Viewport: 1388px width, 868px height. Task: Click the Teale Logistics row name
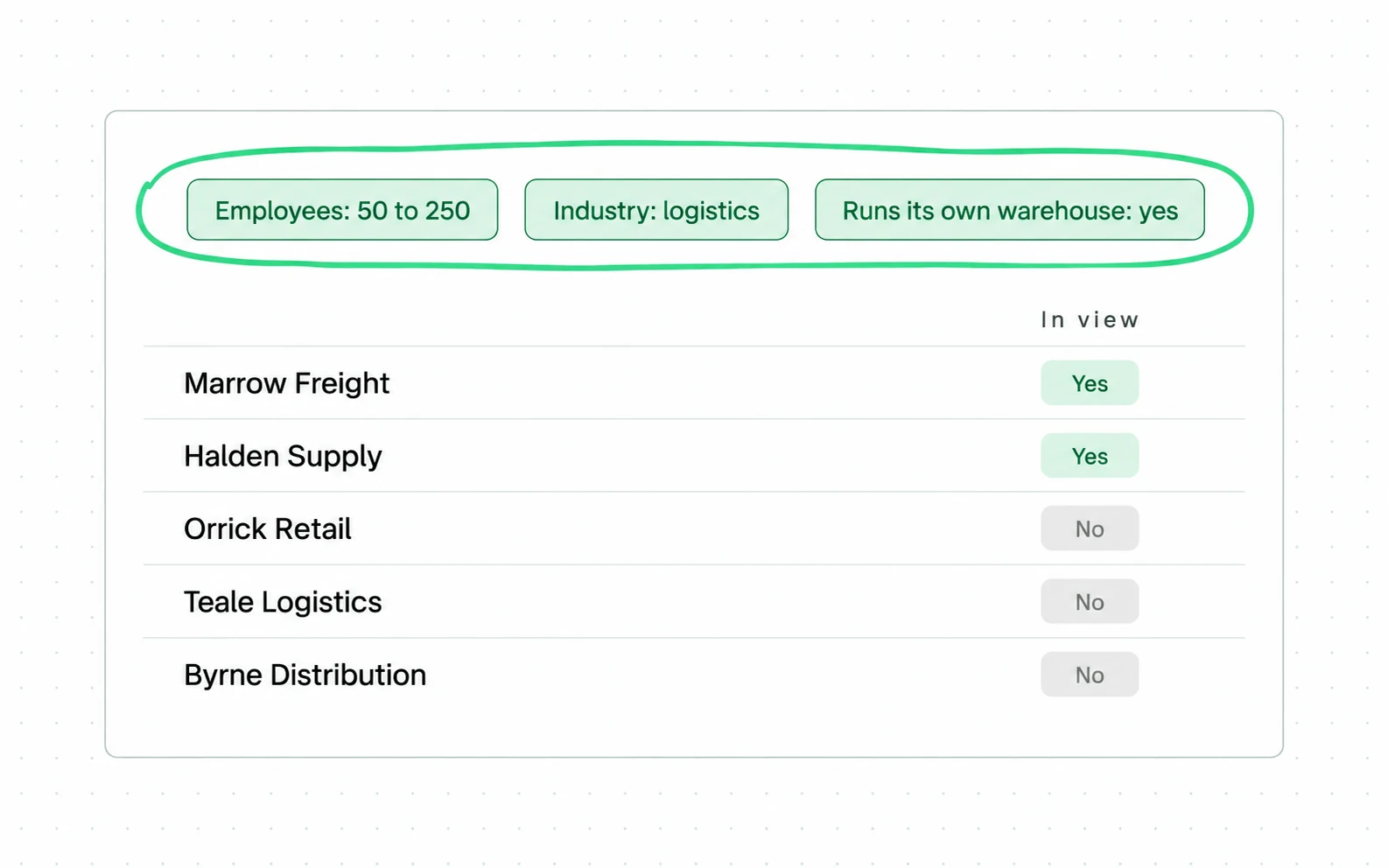(283, 602)
